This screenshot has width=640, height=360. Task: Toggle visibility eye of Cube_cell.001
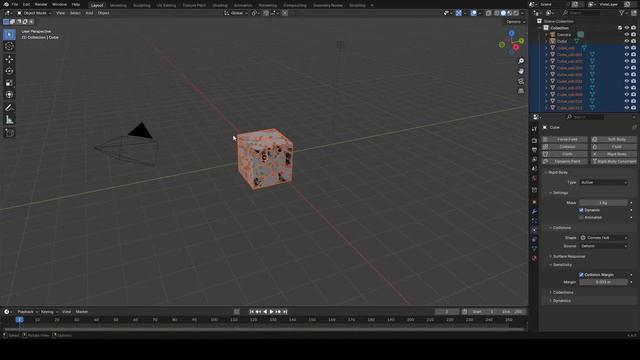(x=627, y=55)
